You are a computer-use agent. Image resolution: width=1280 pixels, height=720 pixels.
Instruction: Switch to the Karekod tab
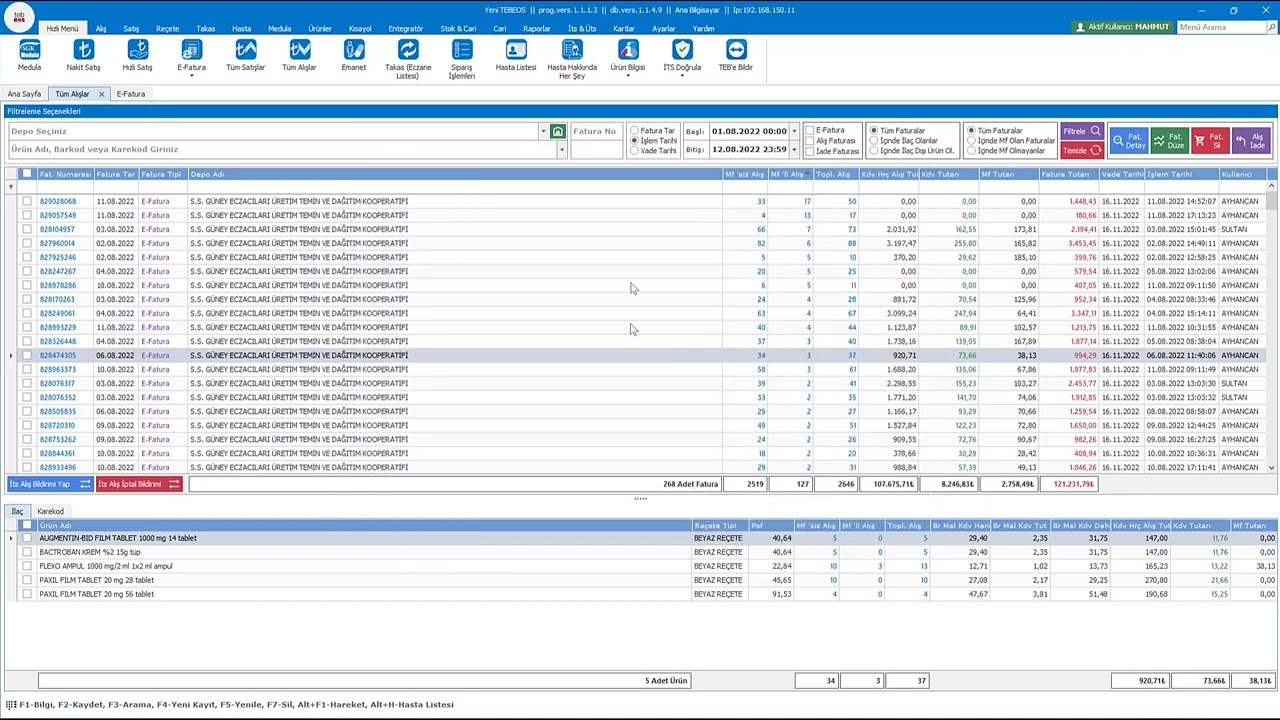50,511
